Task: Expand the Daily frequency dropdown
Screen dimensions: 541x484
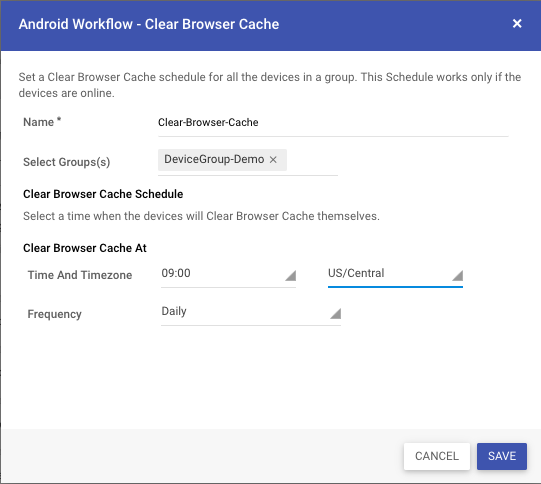Action: (251, 313)
